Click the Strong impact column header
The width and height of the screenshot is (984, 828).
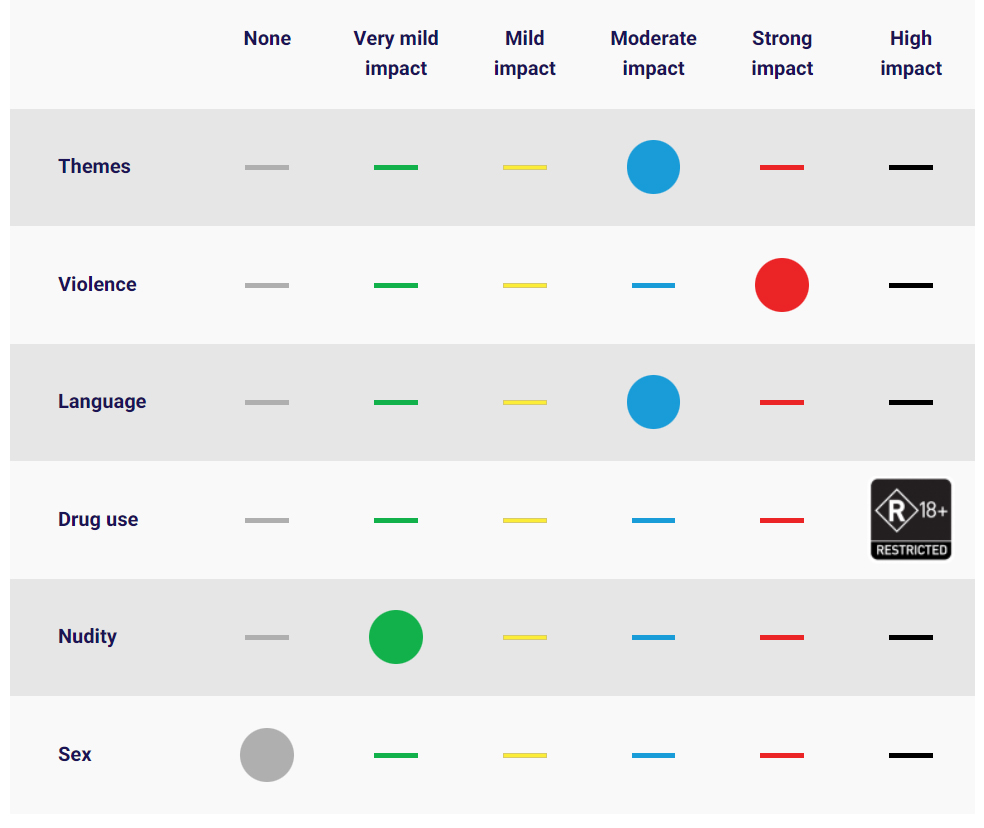pos(782,53)
